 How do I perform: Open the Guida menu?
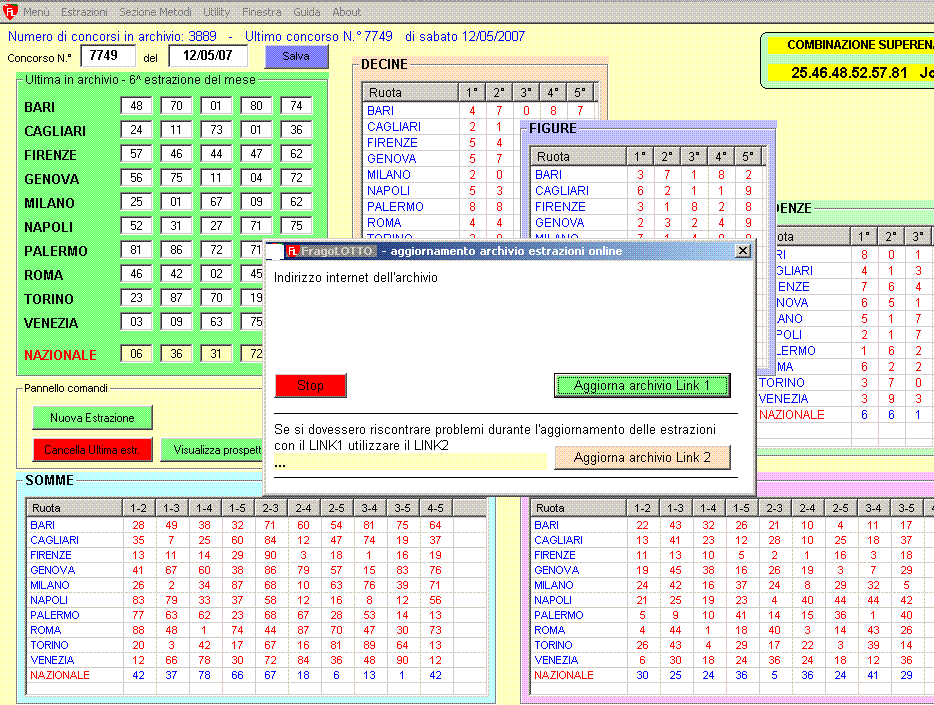point(307,12)
